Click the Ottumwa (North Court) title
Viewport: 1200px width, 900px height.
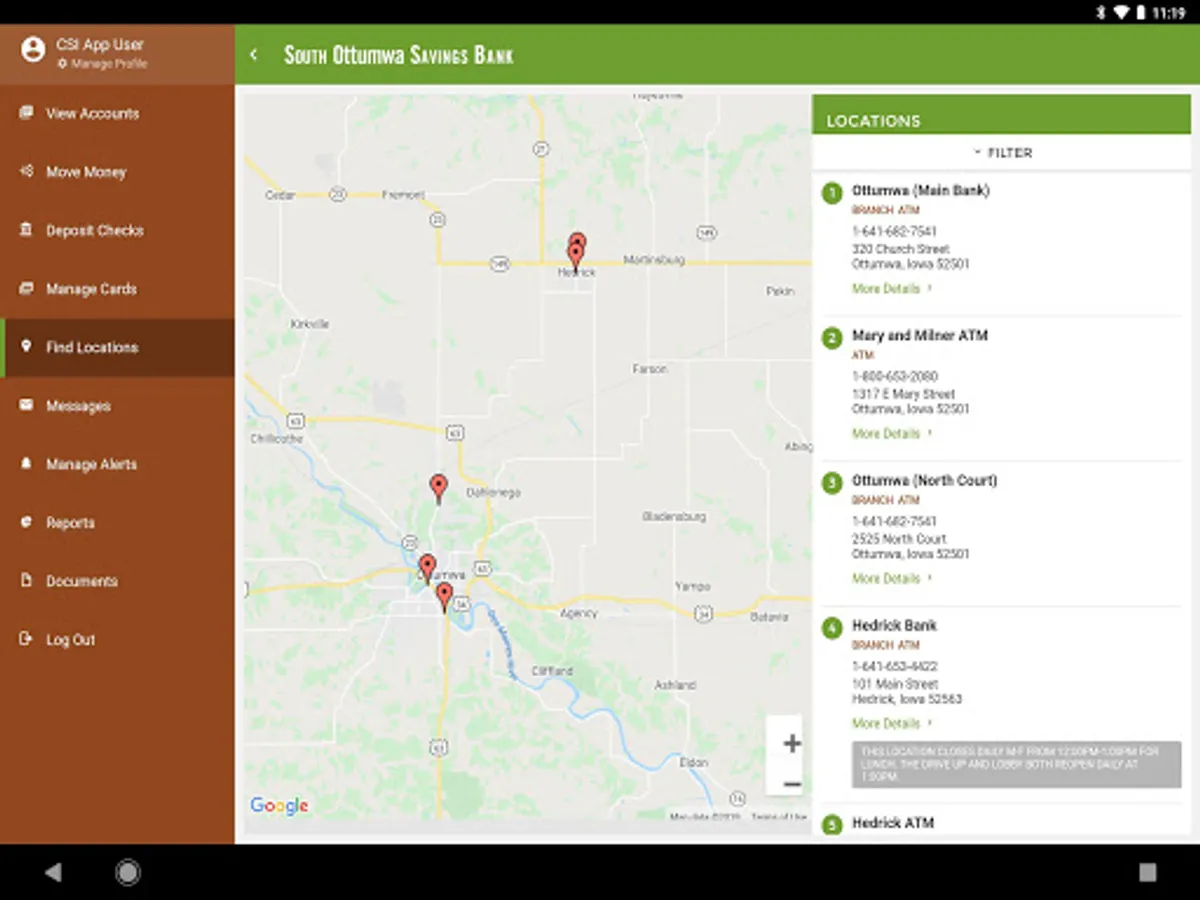coord(924,480)
